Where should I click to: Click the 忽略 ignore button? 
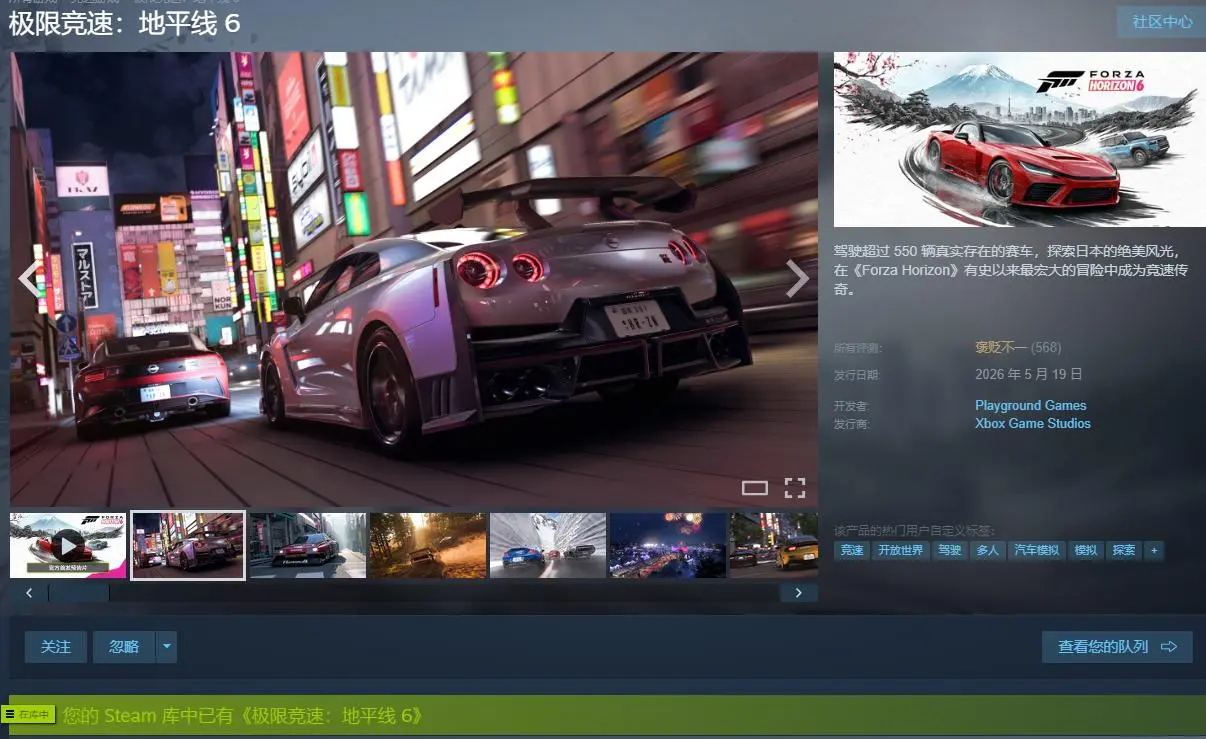click(x=124, y=647)
